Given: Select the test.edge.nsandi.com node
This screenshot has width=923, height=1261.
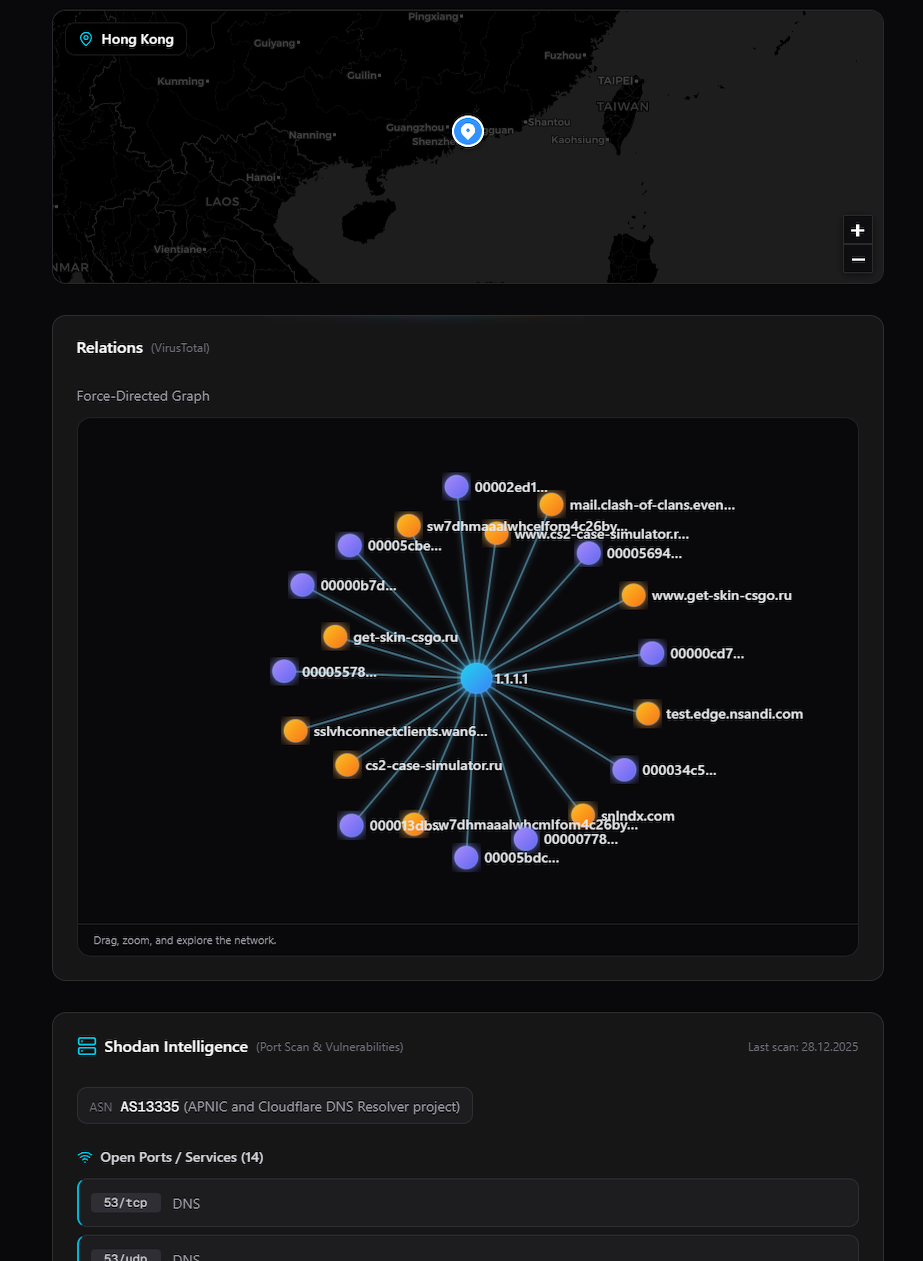Looking at the screenshot, I should (648, 714).
